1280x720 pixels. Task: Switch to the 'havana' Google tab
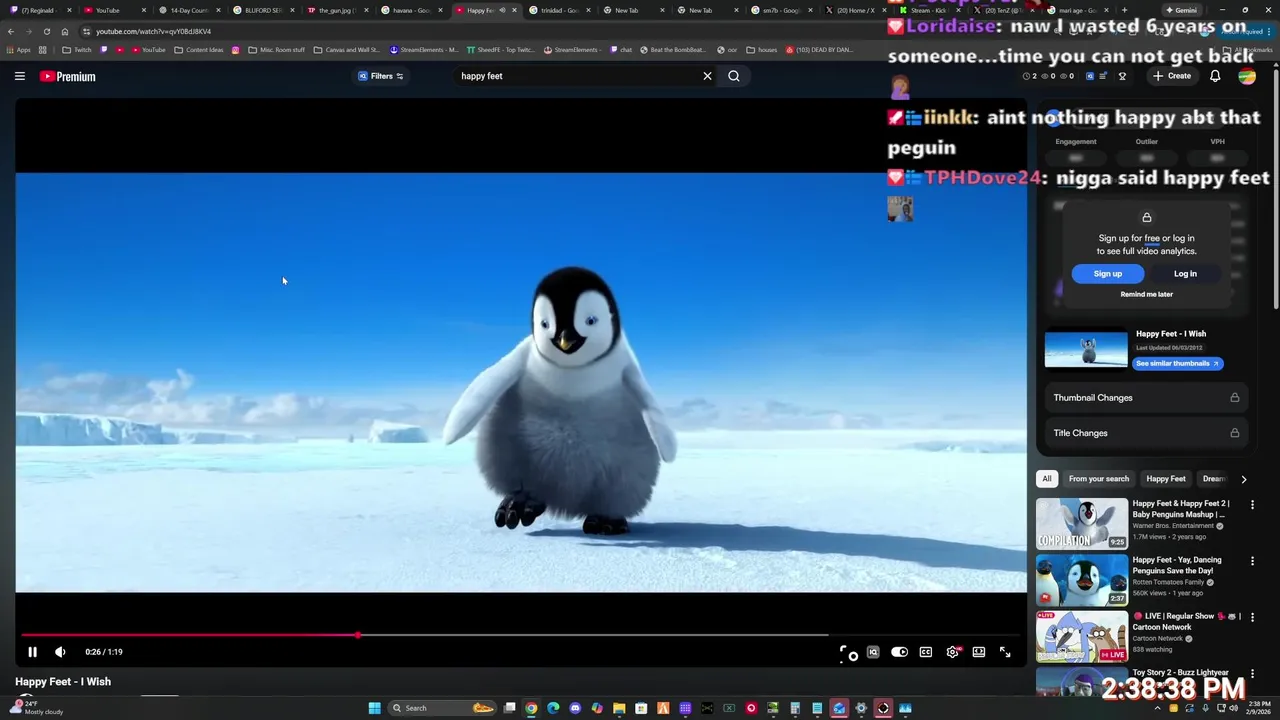[x=411, y=10]
